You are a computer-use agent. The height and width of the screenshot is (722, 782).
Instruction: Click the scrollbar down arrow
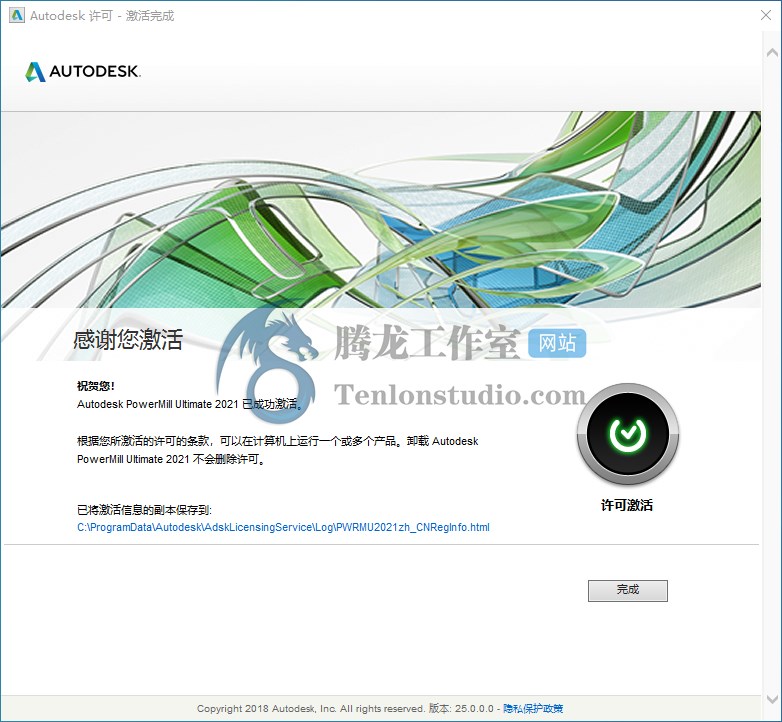click(772, 699)
